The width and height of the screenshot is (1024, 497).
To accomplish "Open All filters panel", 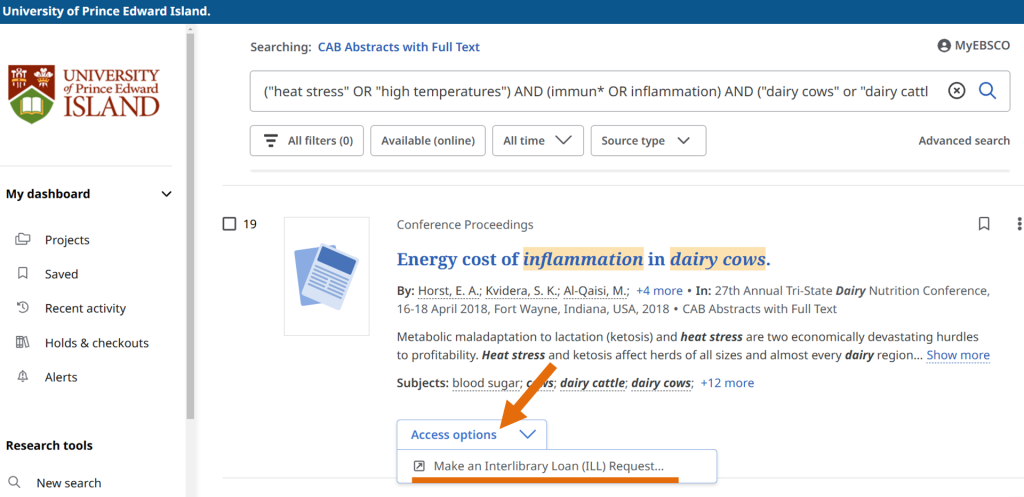I will (307, 141).
